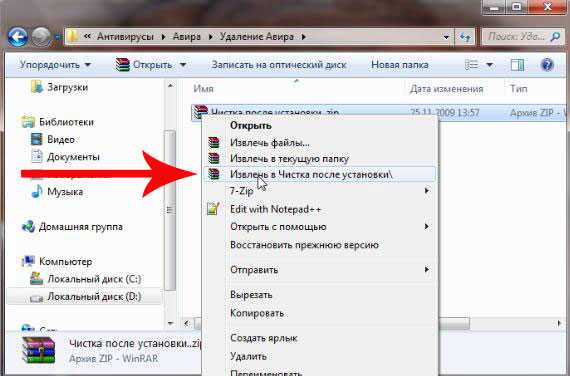Viewport: 570px width, 376px height.
Task: Click the Домашняя группа icon
Action: [28, 227]
